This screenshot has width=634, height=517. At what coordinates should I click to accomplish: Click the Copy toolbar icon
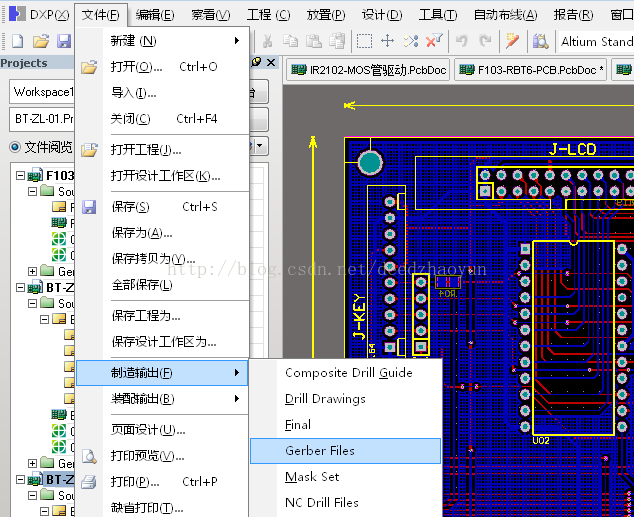coord(290,41)
